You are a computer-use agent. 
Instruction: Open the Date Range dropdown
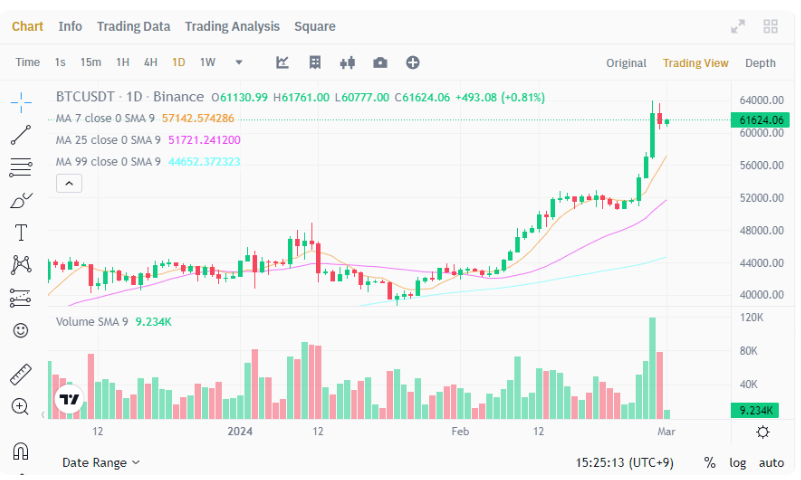(x=101, y=463)
